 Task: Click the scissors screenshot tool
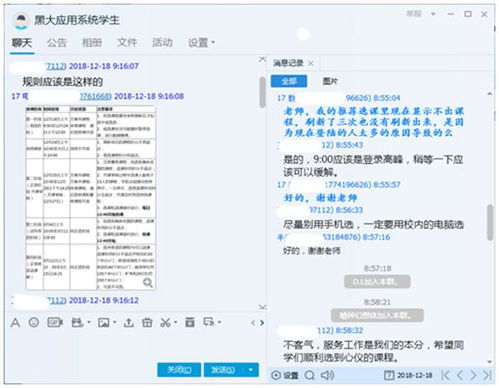[166, 322]
